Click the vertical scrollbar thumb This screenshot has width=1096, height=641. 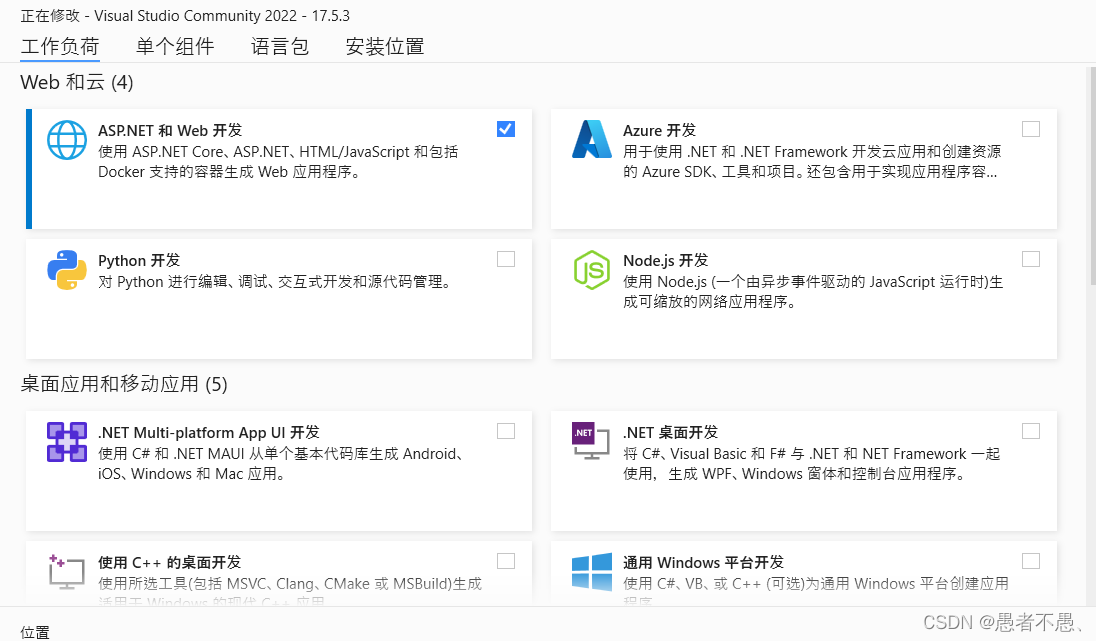tap(1093, 176)
